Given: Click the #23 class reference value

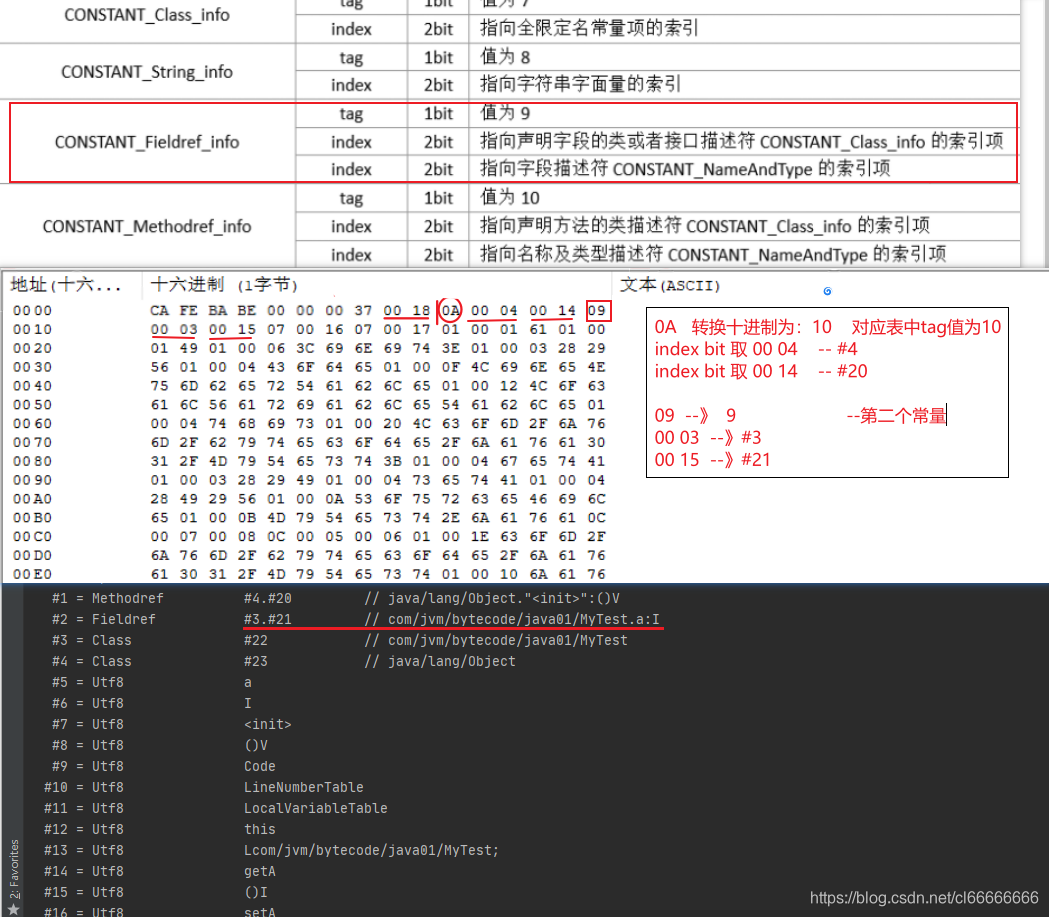Looking at the screenshot, I should point(256,661).
